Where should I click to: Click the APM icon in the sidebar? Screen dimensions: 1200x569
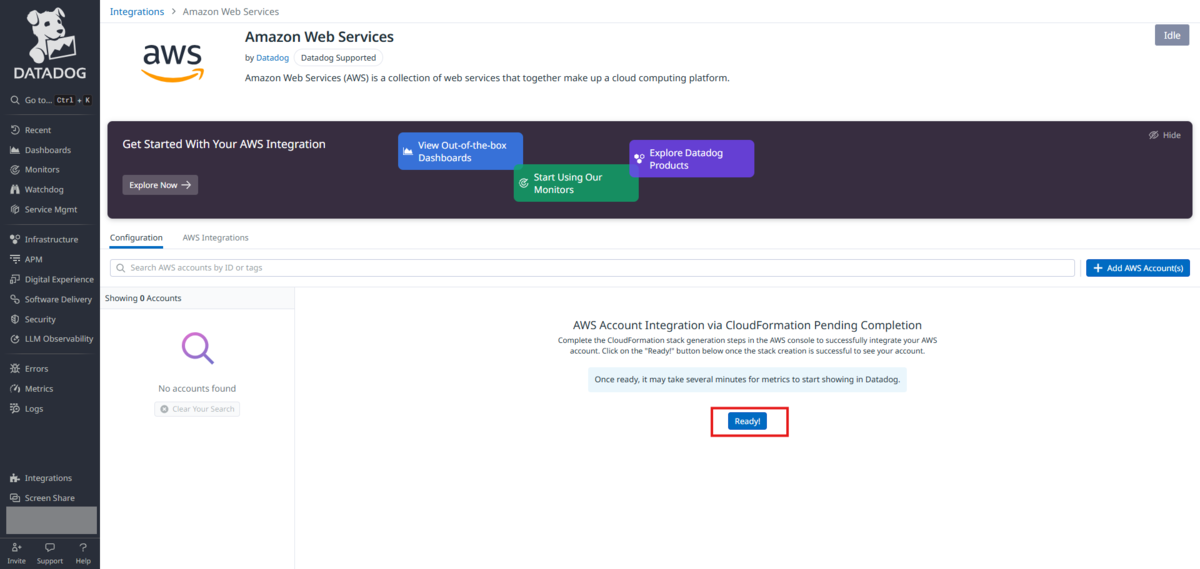15,260
